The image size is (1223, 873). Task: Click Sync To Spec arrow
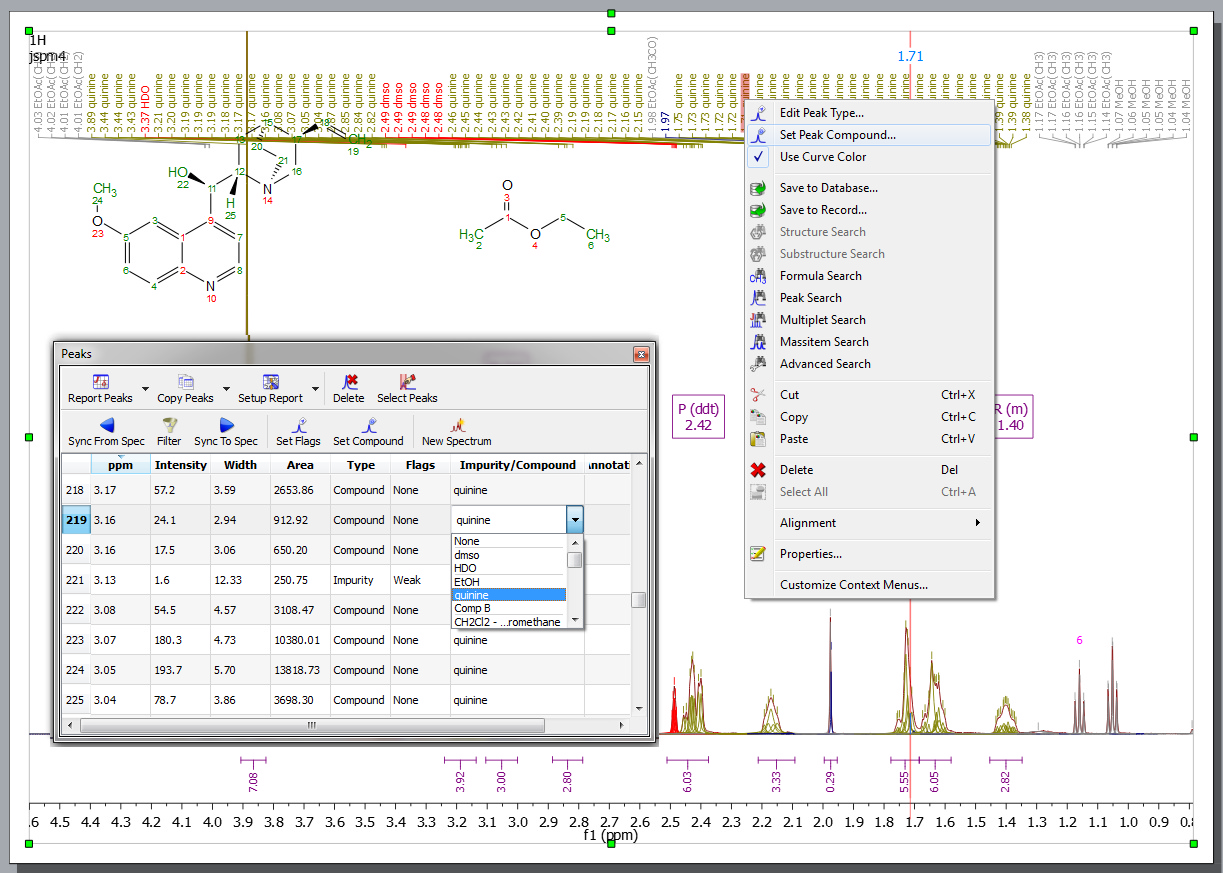coord(226,425)
